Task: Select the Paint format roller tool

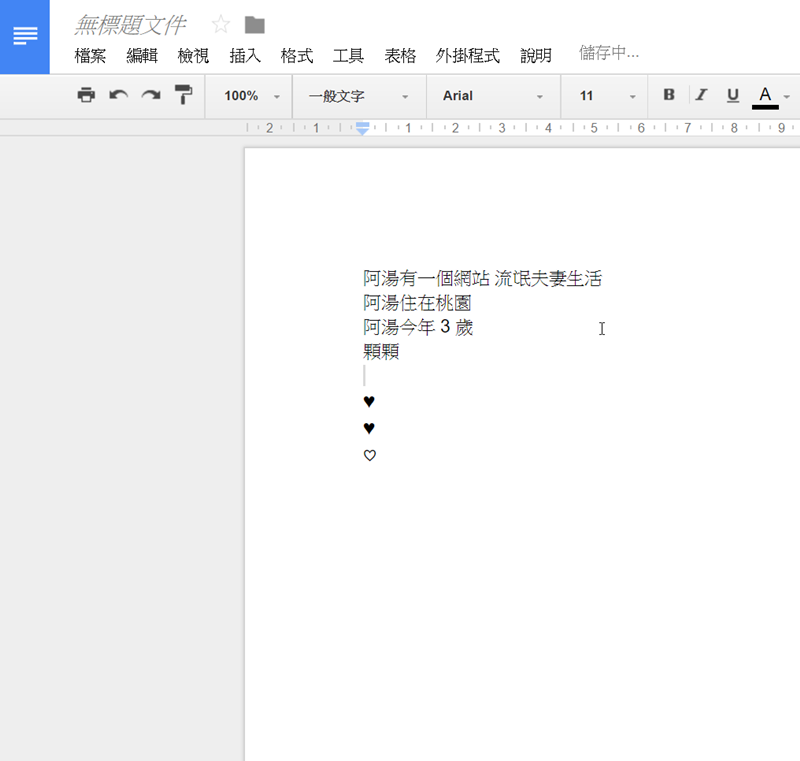Action: (183, 96)
